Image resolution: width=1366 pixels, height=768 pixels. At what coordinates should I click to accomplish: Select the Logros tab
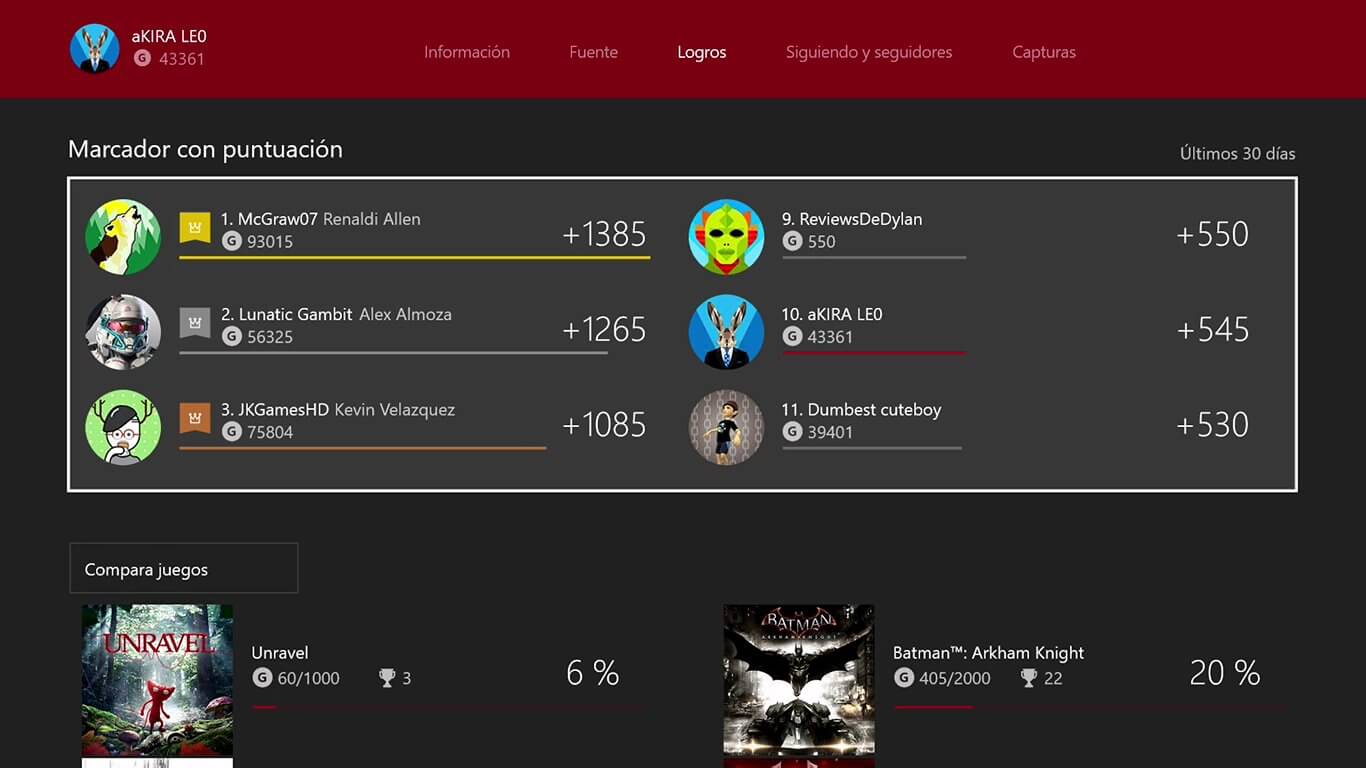pyautogui.click(x=702, y=52)
